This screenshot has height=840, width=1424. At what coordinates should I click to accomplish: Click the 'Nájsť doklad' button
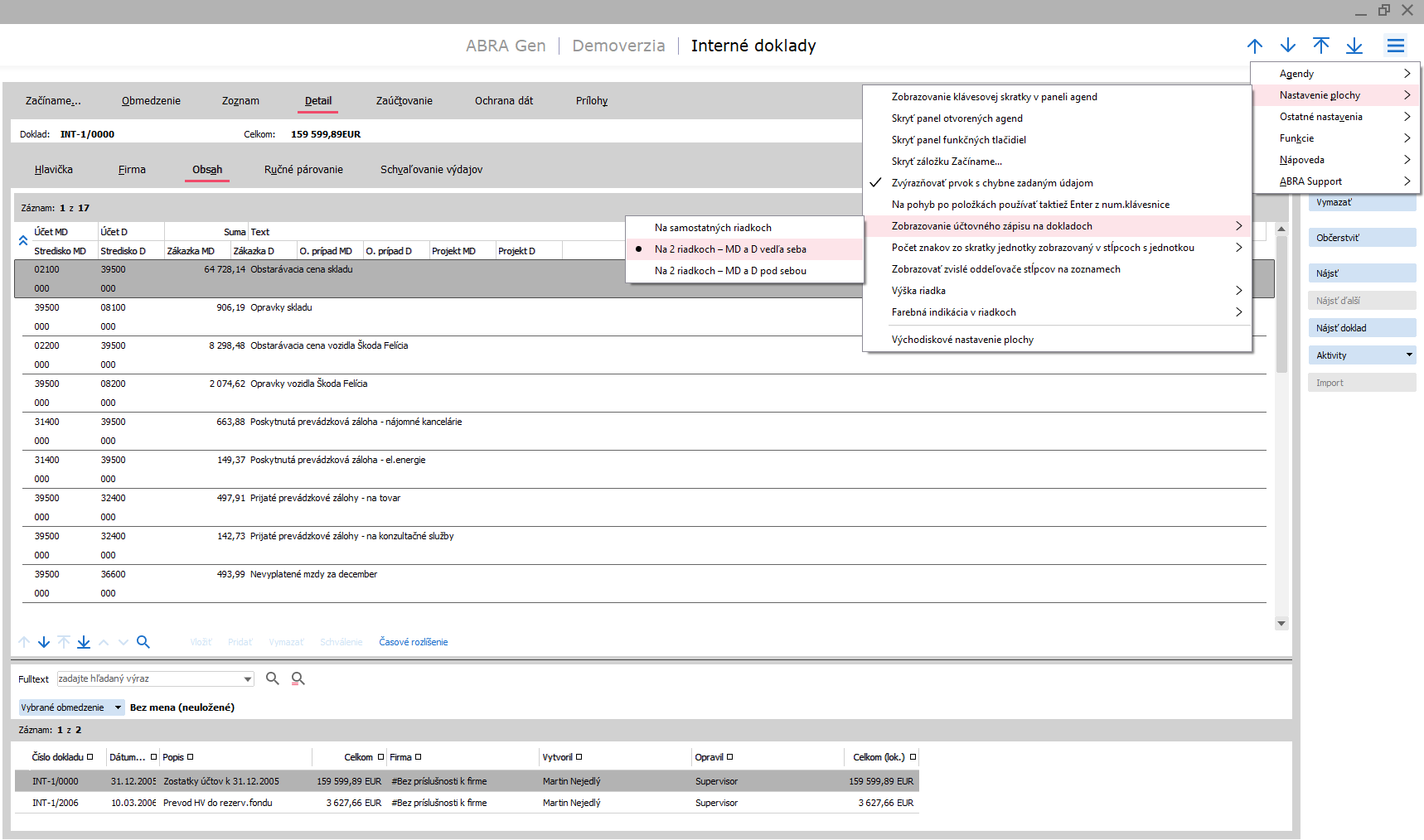pos(1361,328)
